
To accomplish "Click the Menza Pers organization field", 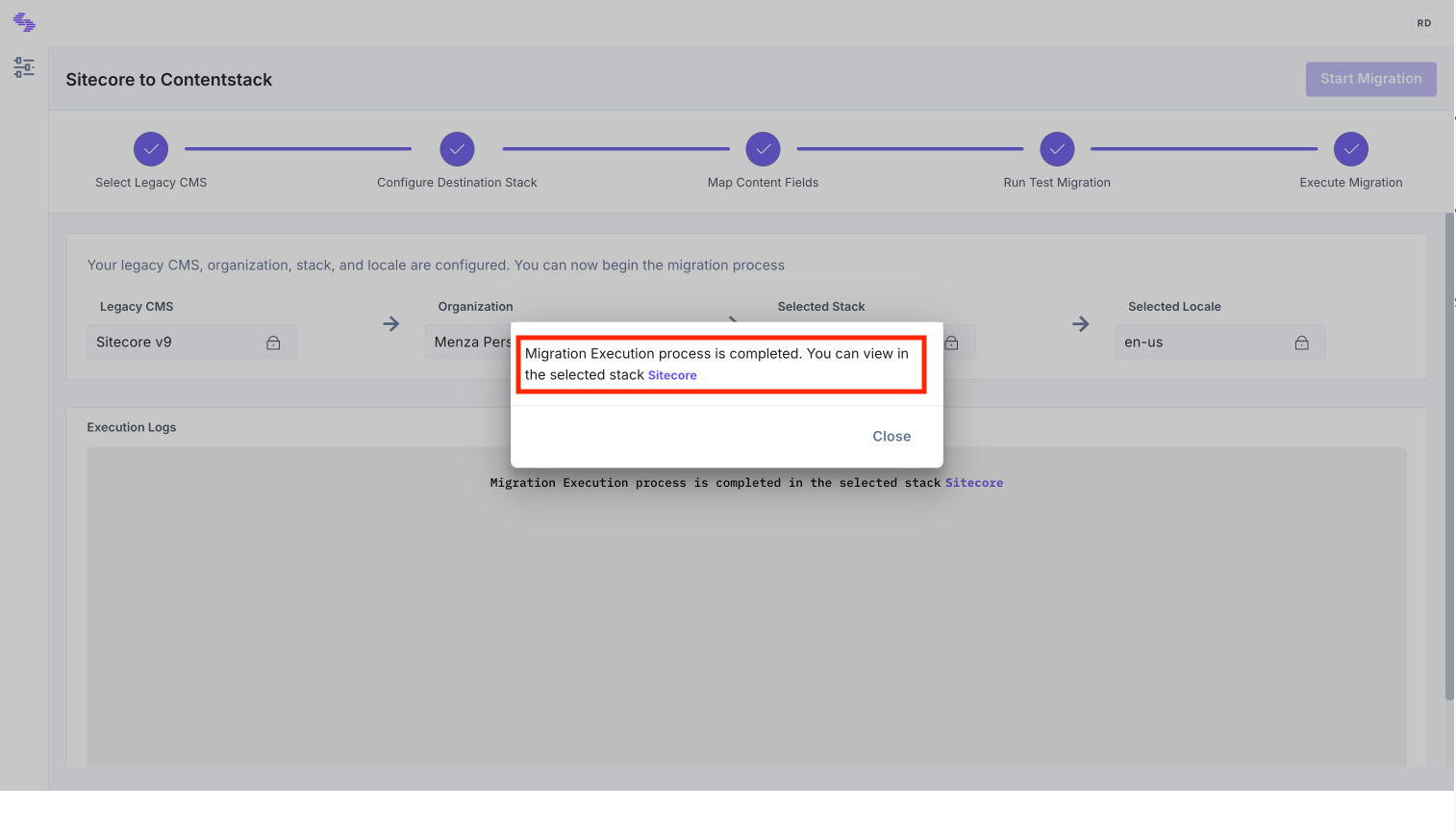I will point(468,342).
